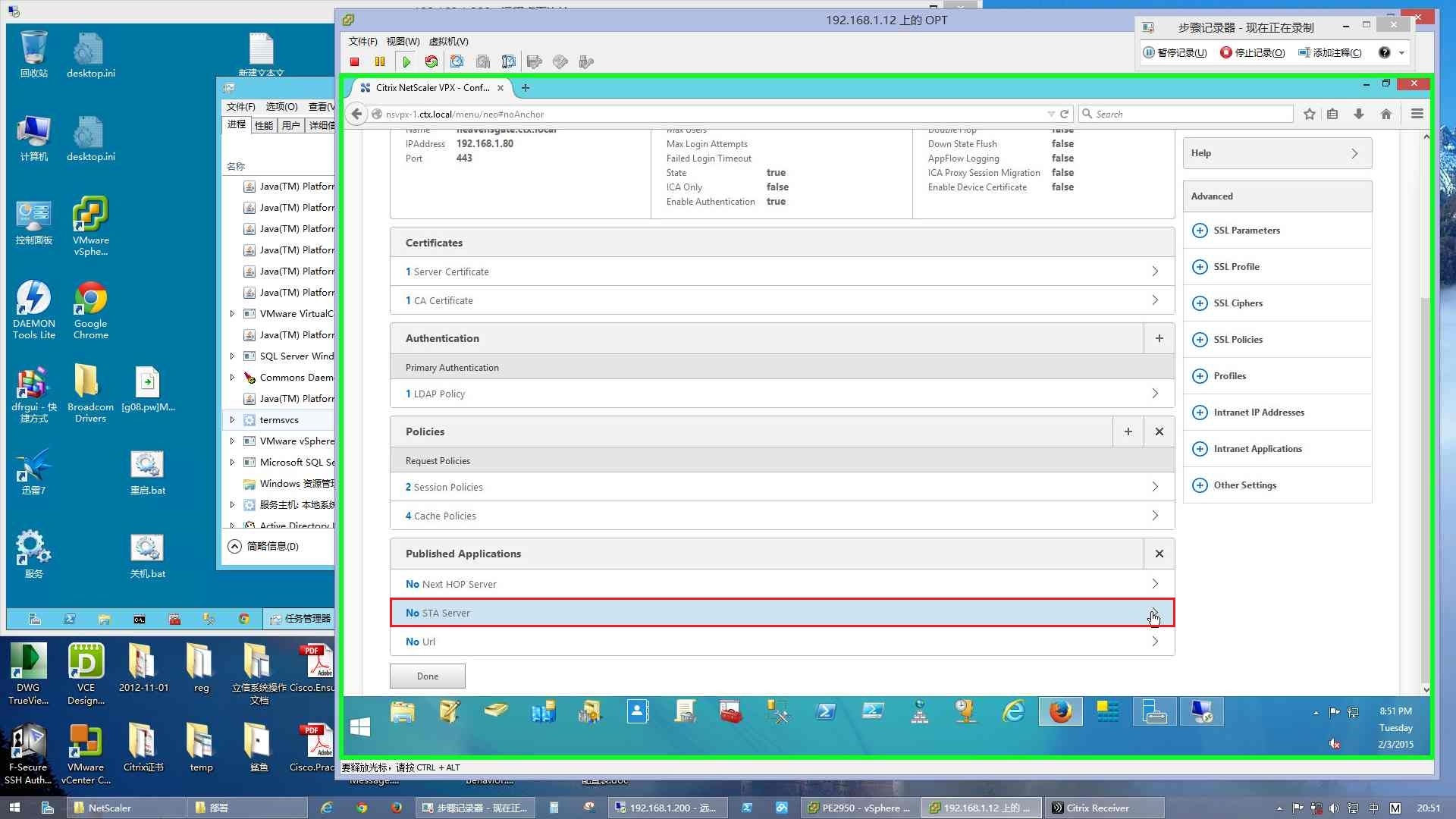Open 虚拟机(V) menu in console window
1456x819 pixels.
point(448,41)
